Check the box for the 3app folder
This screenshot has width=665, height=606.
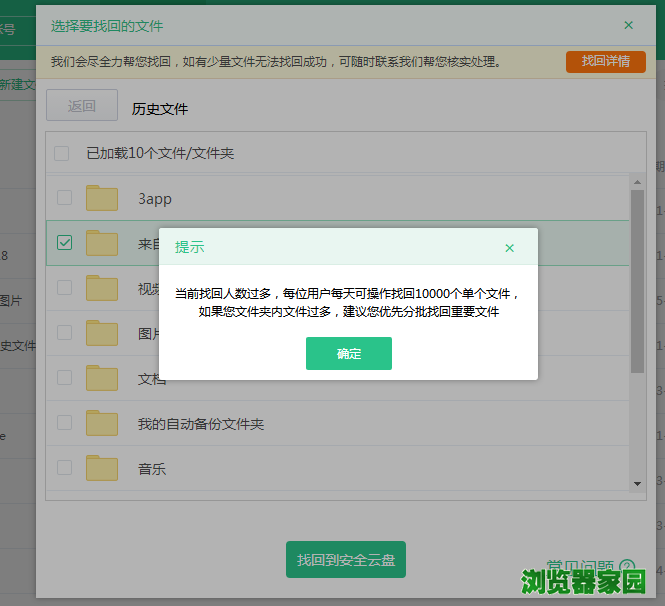point(64,198)
